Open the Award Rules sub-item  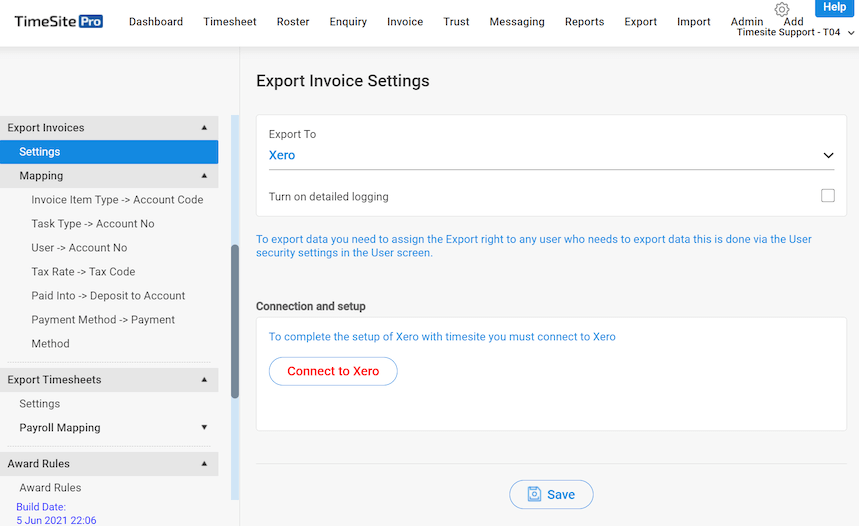pos(50,488)
